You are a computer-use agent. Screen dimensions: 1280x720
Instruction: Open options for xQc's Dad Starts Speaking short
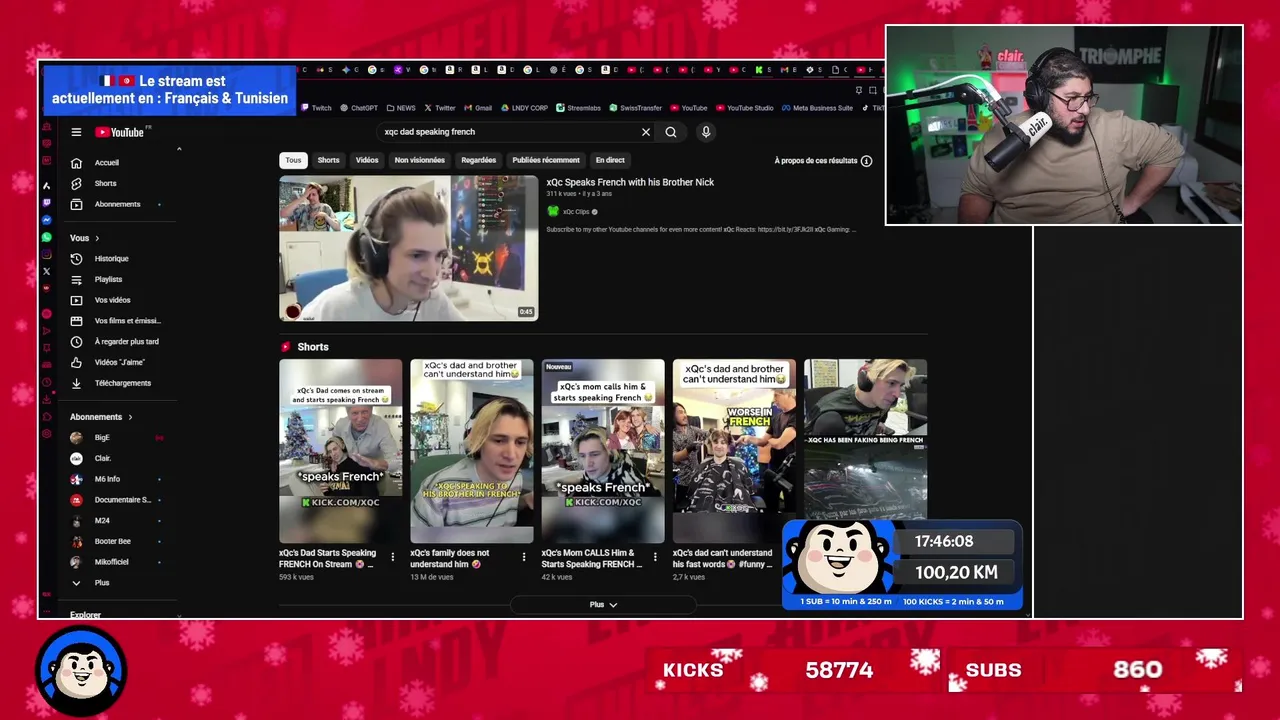click(392, 557)
